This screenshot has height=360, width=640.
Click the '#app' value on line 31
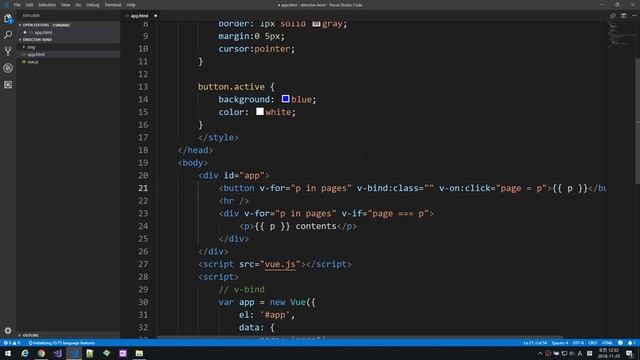point(275,315)
